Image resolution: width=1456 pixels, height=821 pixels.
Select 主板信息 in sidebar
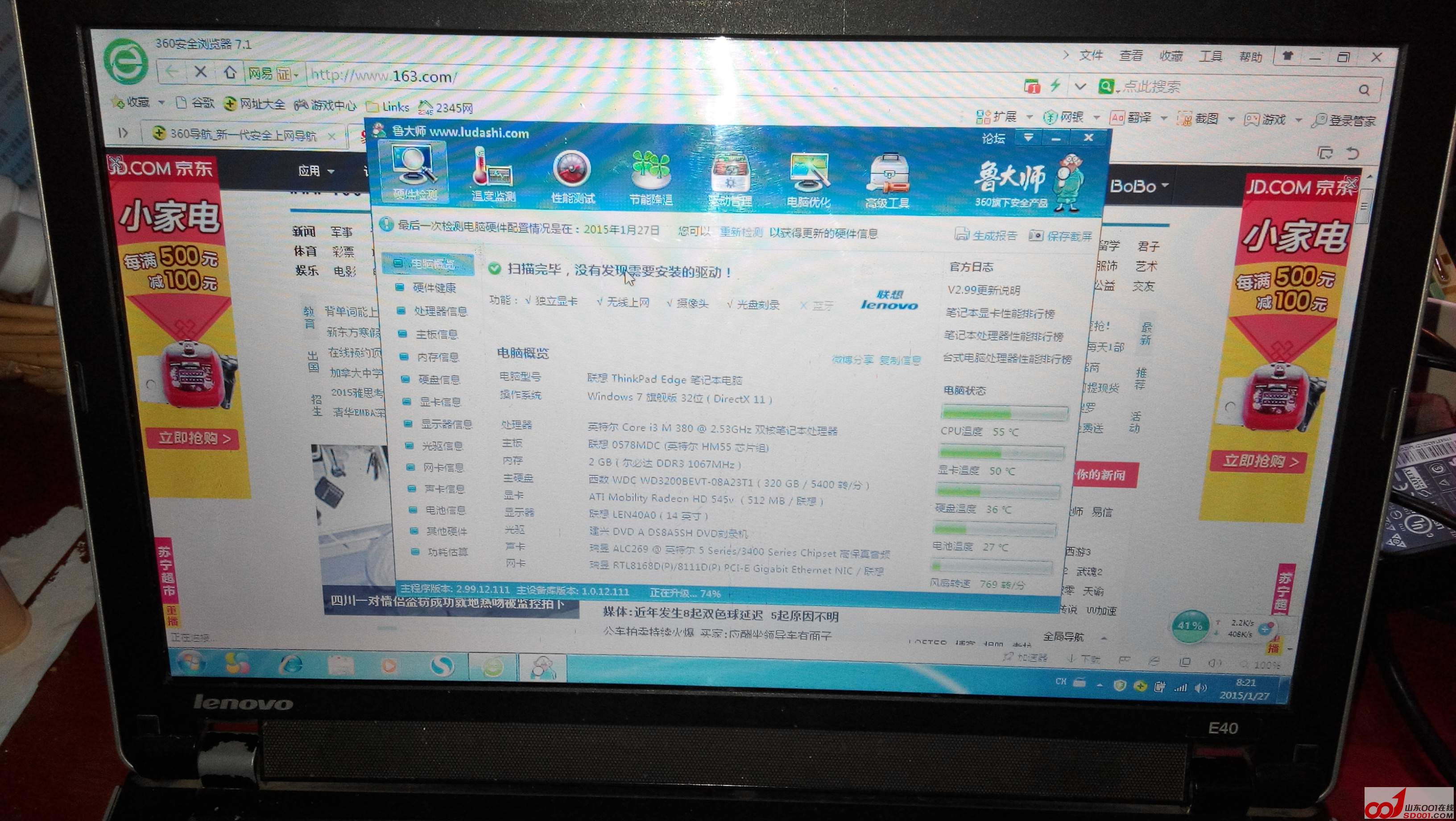click(436, 335)
